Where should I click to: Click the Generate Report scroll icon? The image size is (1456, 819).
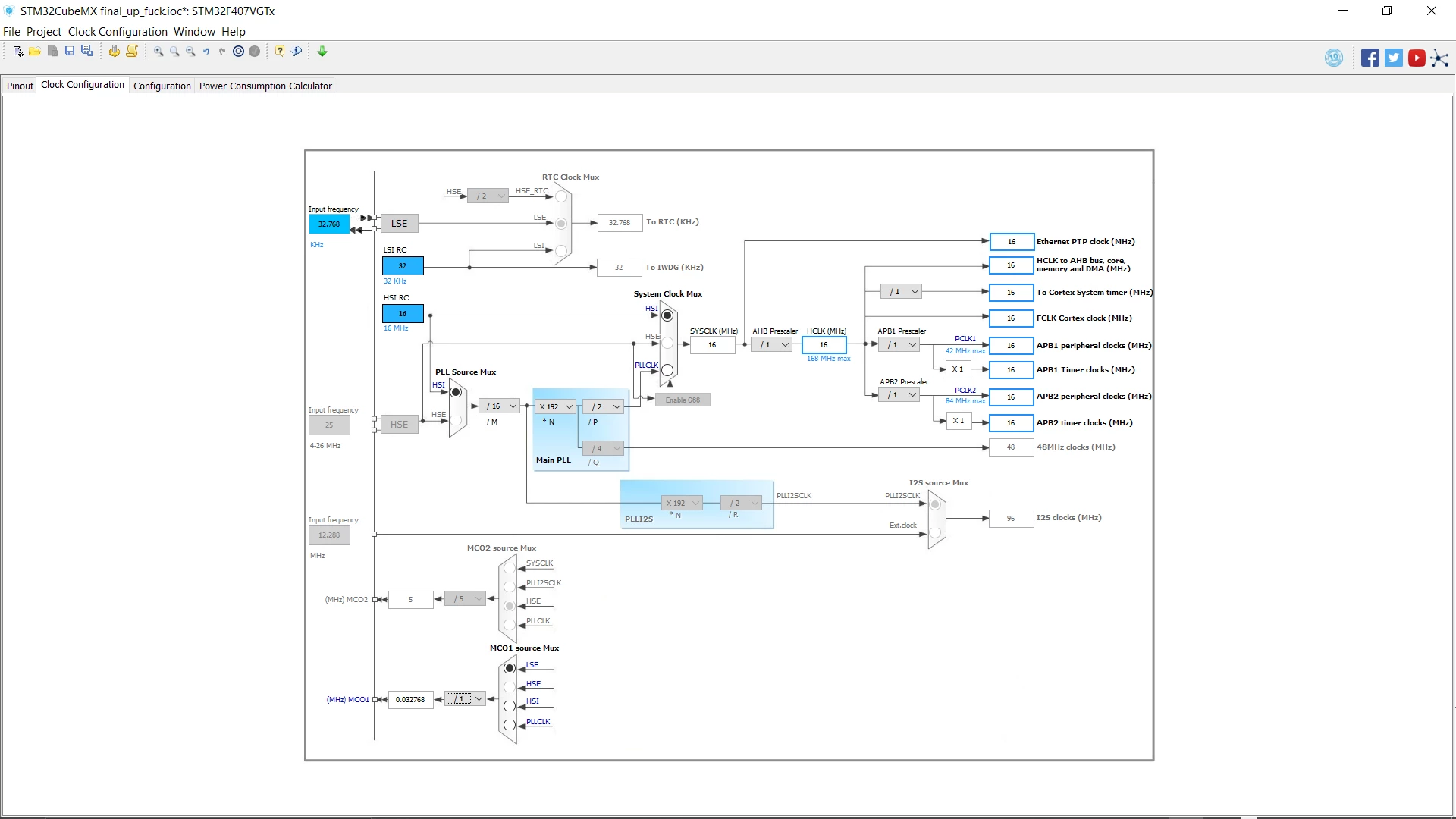[132, 51]
